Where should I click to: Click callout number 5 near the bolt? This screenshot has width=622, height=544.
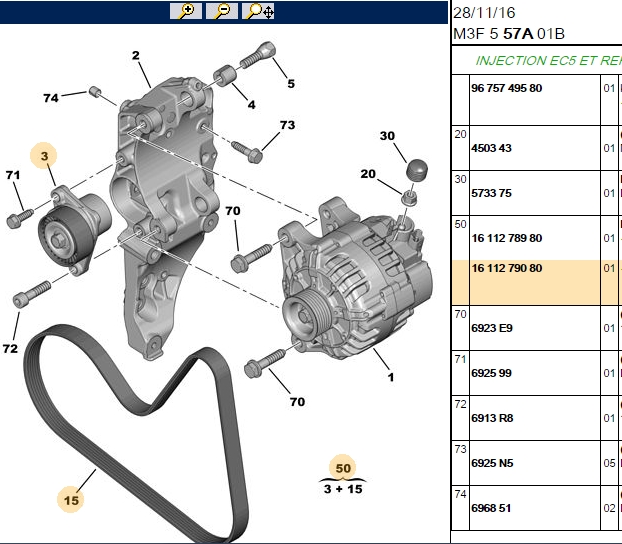(x=291, y=84)
